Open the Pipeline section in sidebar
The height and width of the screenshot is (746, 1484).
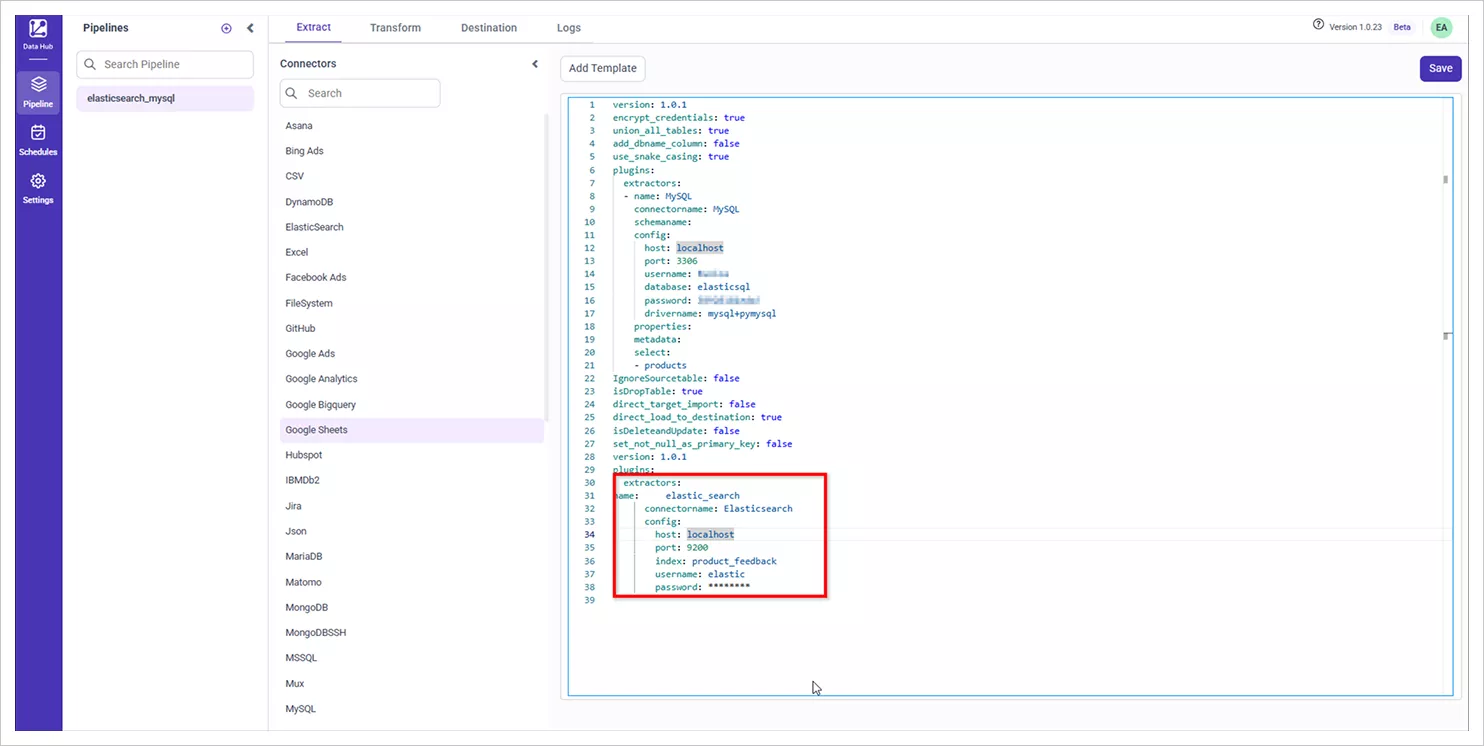pyautogui.click(x=38, y=91)
